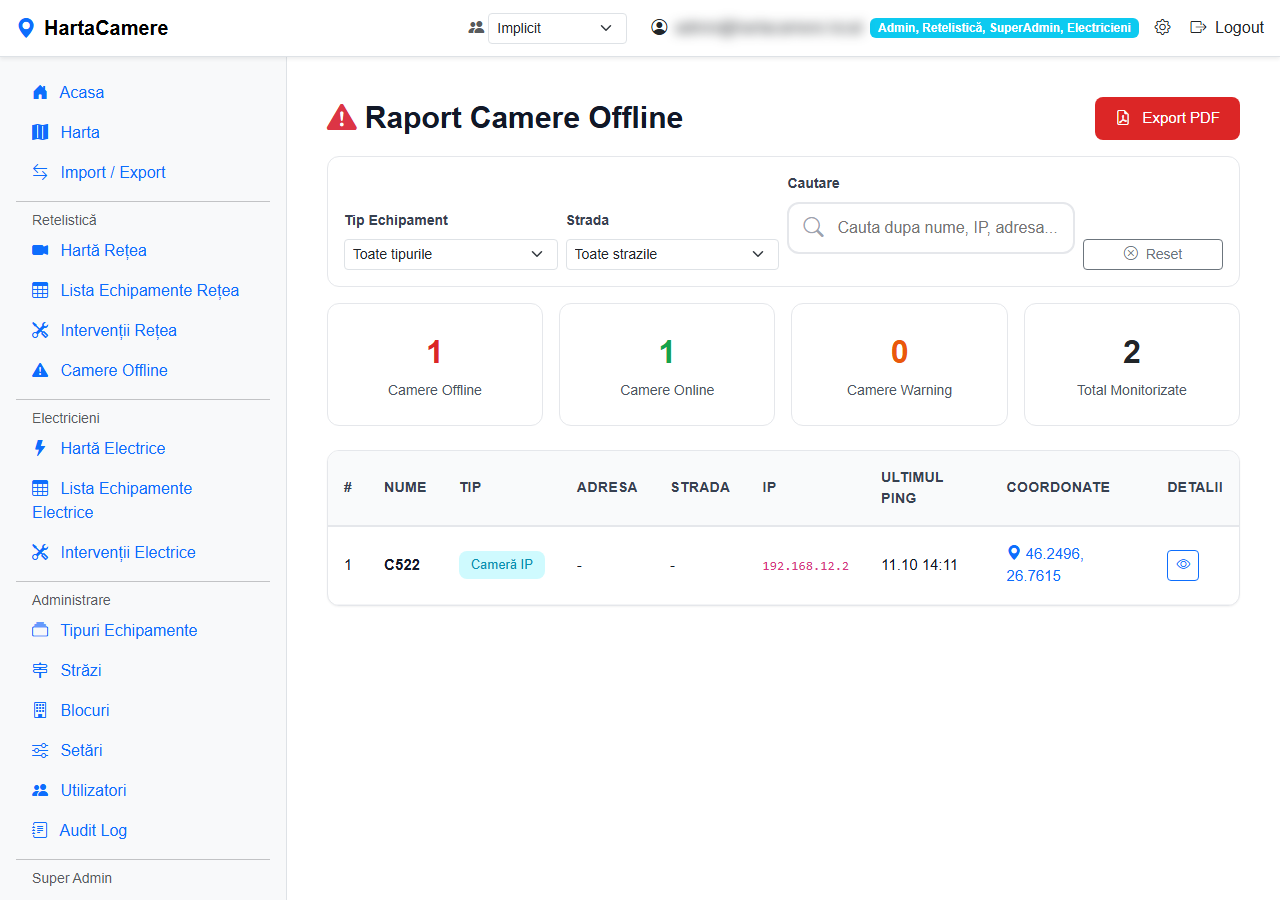The image size is (1280, 900).
Task: Click the video camera icon for Hartă Rețea
Action: point(40,250)
